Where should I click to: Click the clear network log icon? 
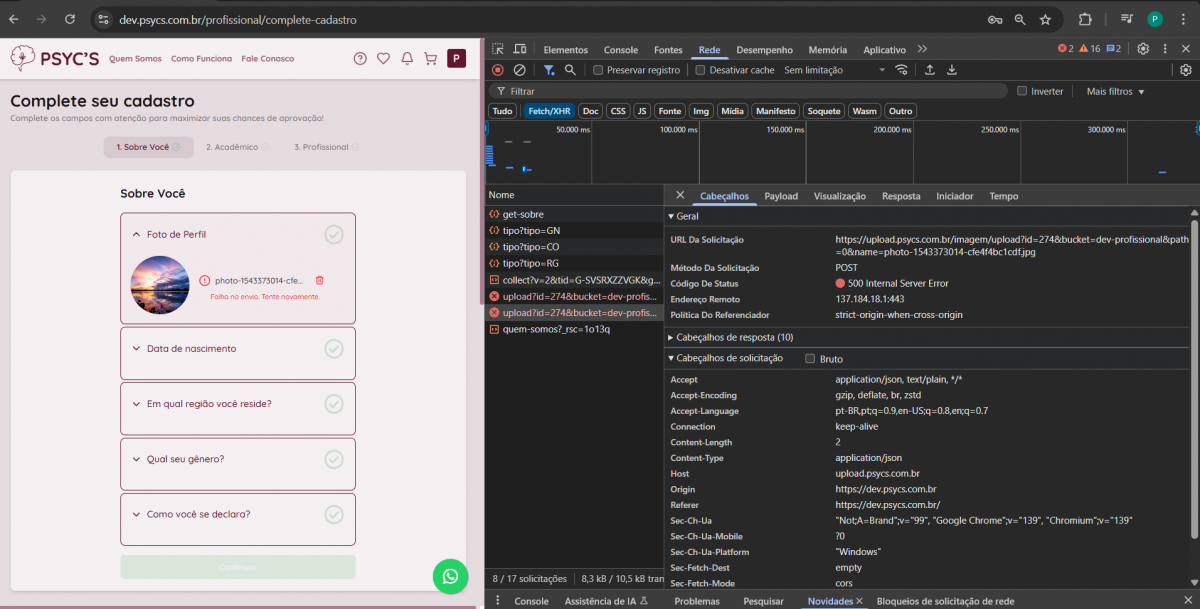coord(519,70)
